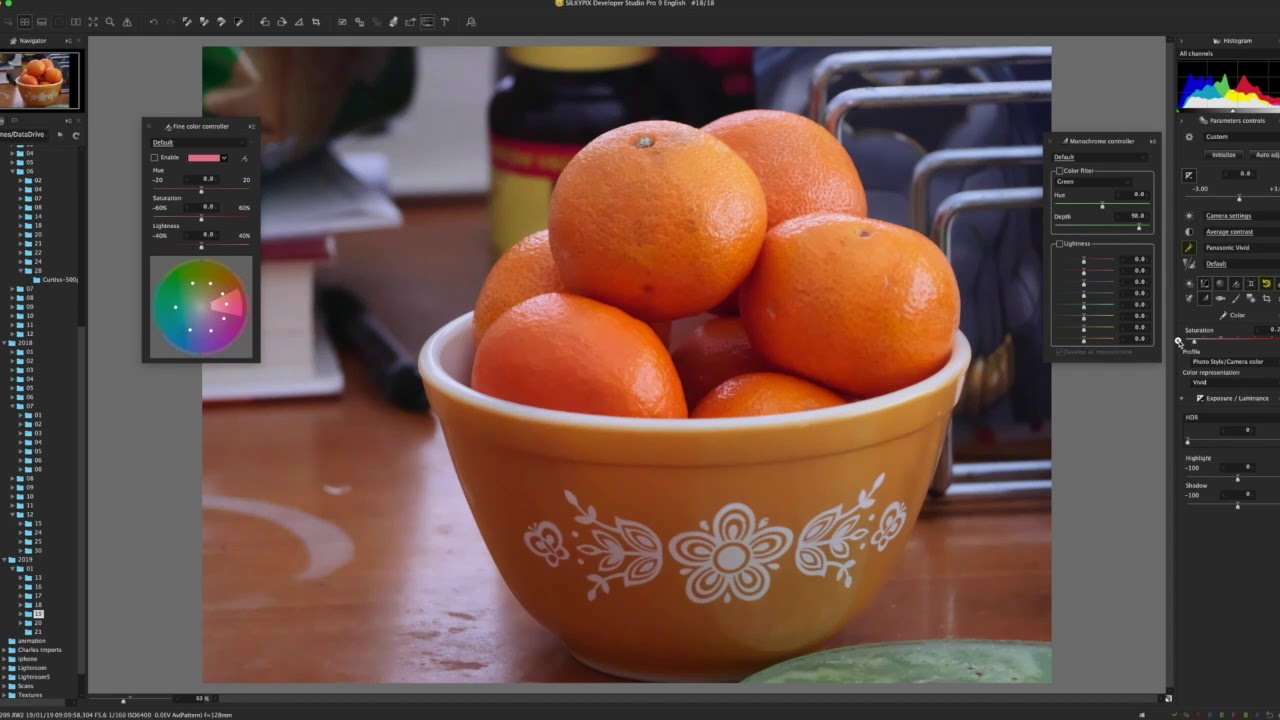Open Panasonic Vivid color dropdown
This screenshot has height=720, width=1280.
point(1241,247)
